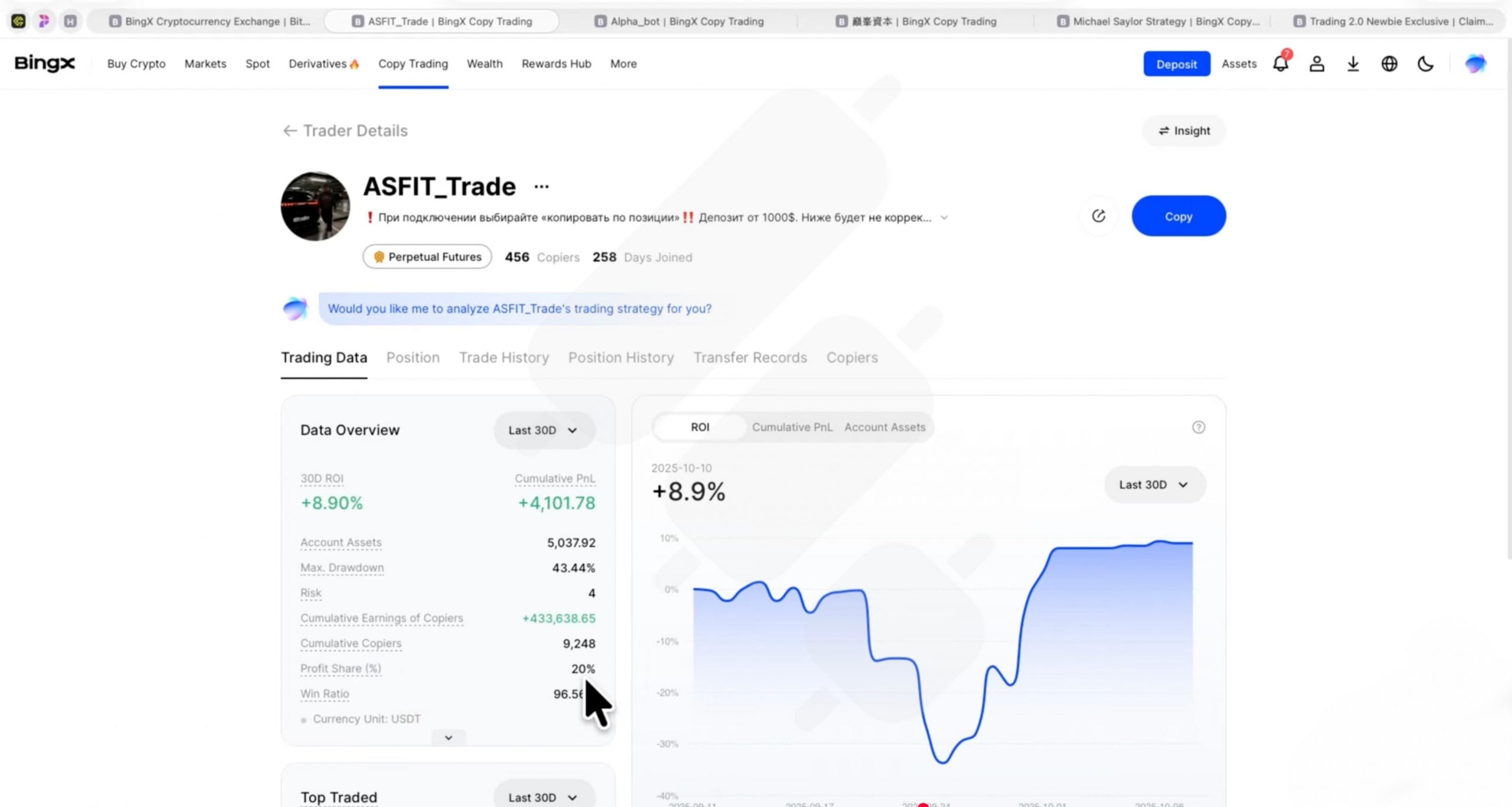Screen dimensions: 1512x807
Task: Open the user account profile icon
Action: 1317,64
